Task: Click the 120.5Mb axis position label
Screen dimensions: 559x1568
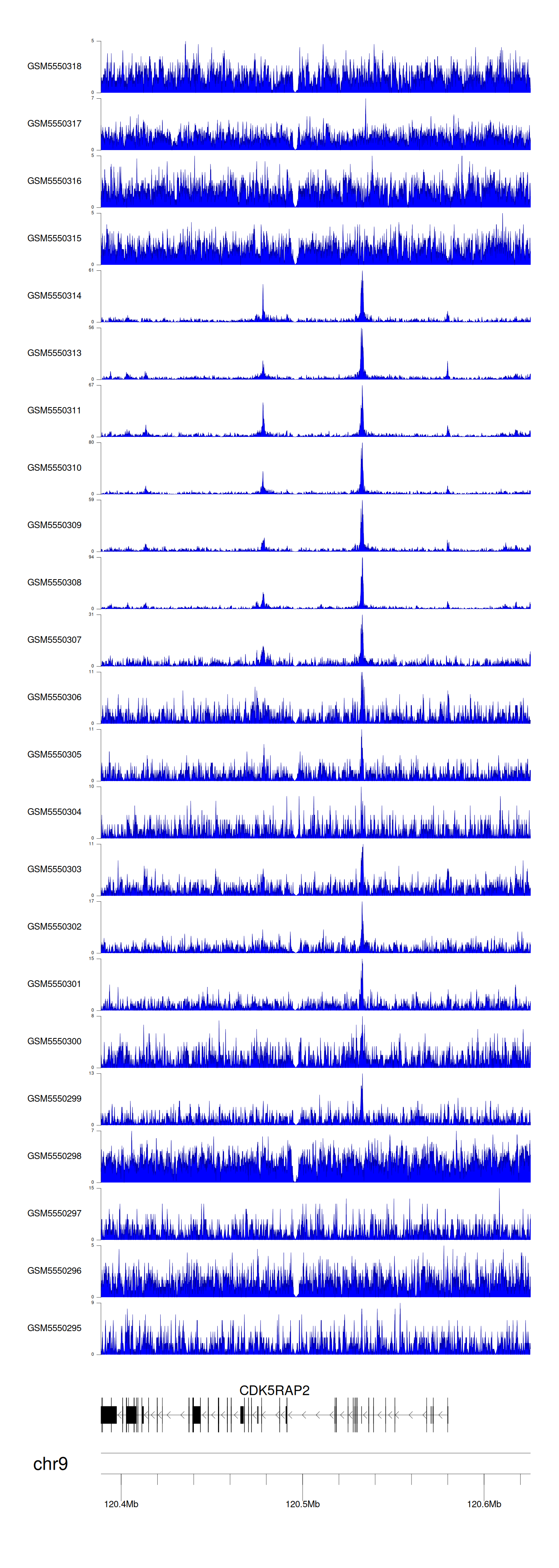Action: pyautogui.click(x=303, y=1504)
